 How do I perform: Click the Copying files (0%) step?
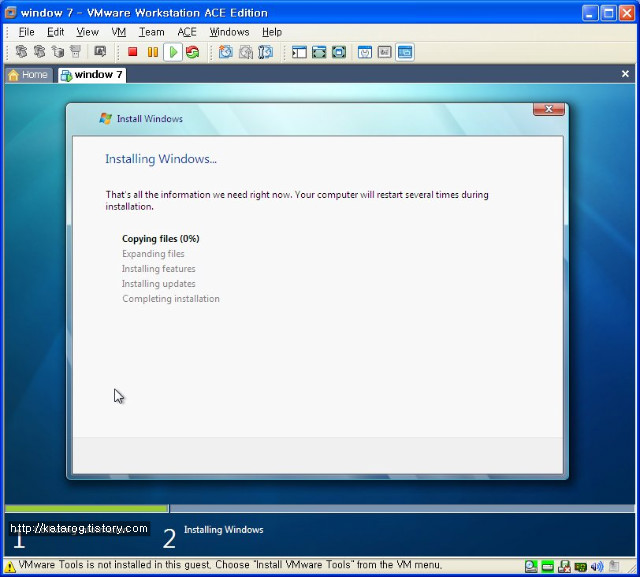click(161, 239)
